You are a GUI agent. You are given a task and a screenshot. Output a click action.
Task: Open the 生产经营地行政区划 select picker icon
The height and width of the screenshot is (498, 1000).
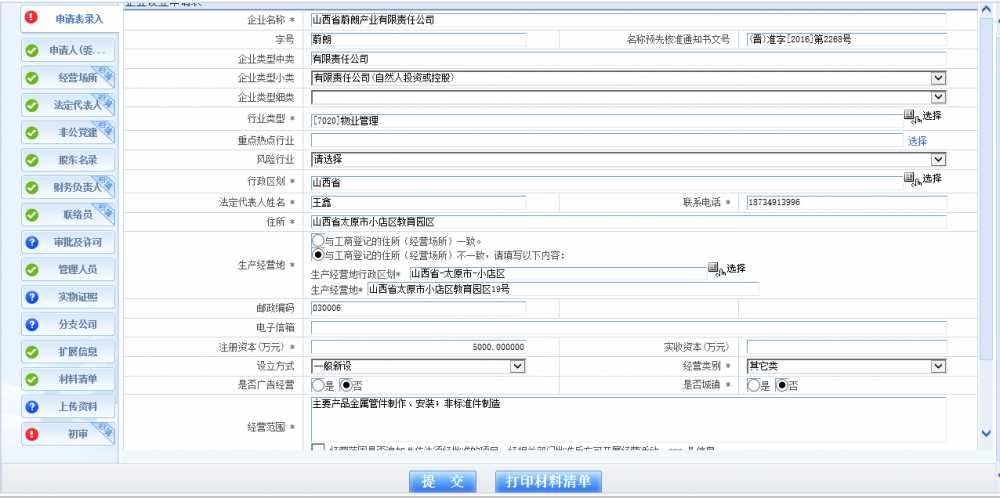point(714,268)
